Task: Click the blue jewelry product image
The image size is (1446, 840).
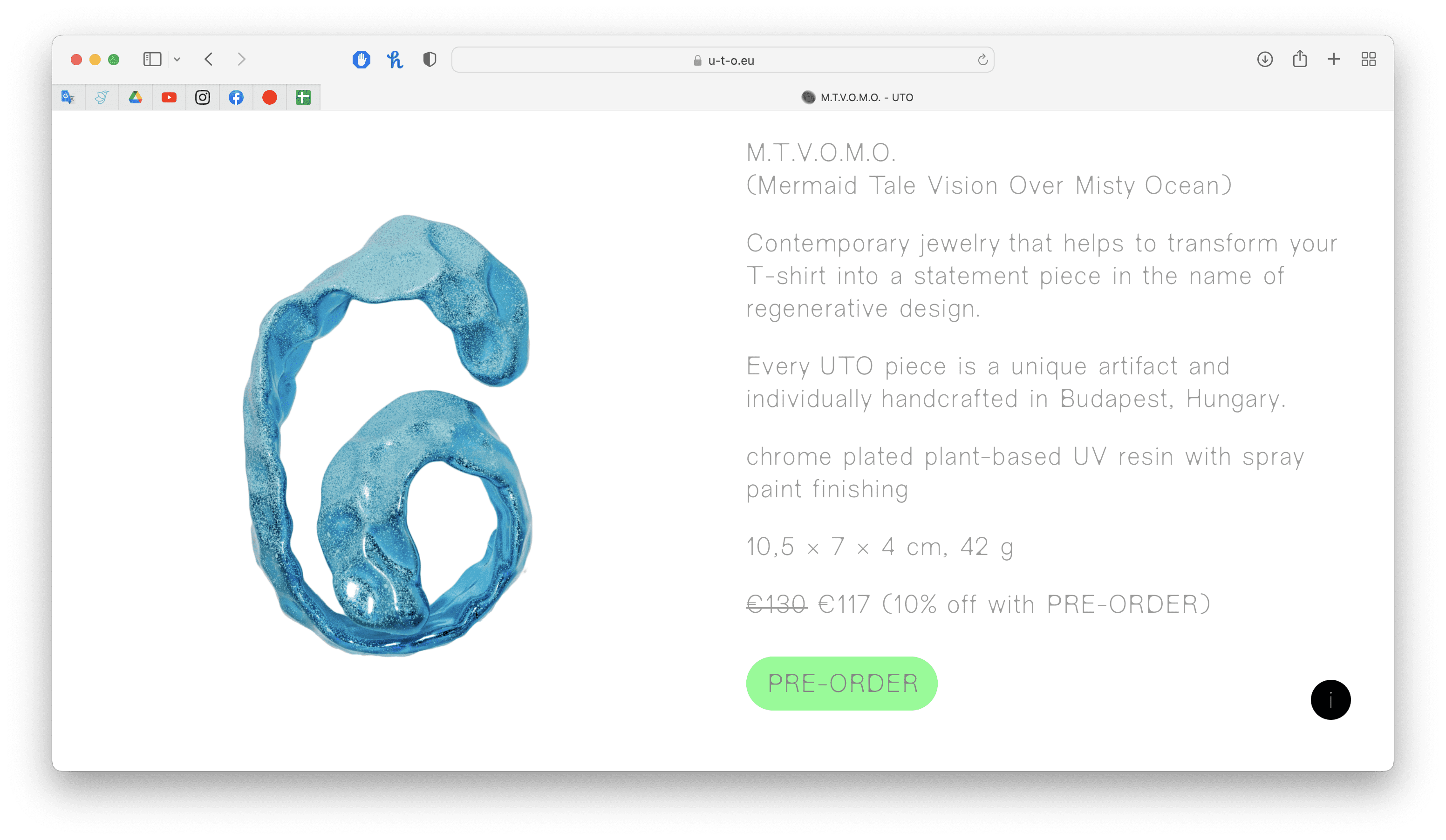Action: (388, 436)
